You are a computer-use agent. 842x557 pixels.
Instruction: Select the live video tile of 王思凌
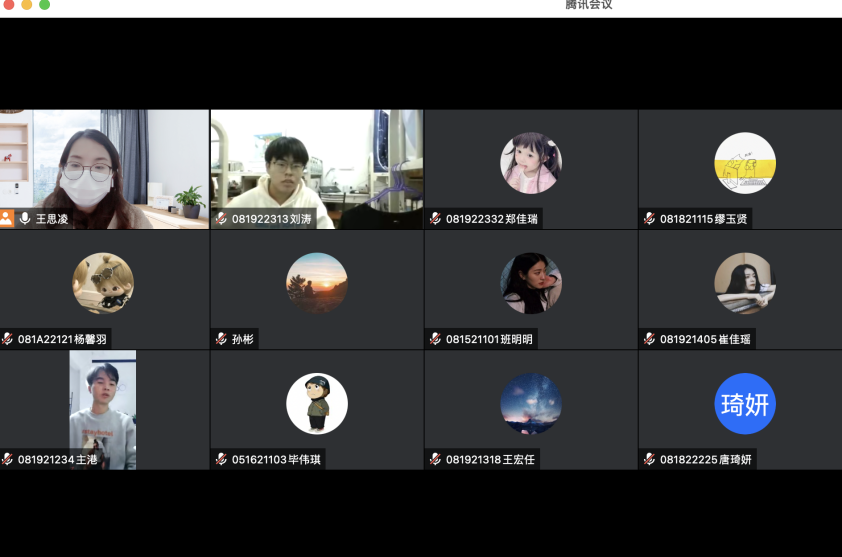pyautogui.click(x=104, y=160)
